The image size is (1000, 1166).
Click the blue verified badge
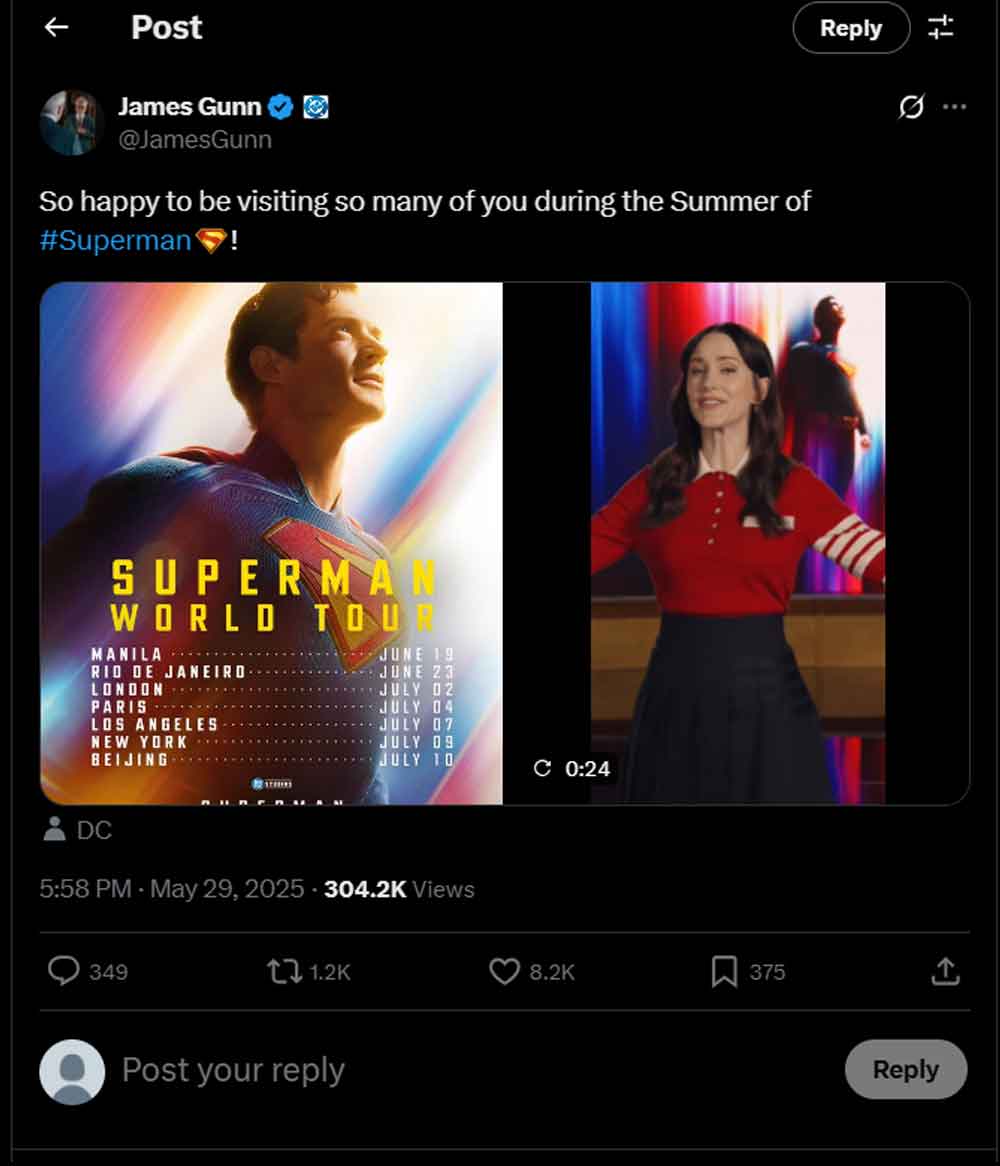point(282,107)
